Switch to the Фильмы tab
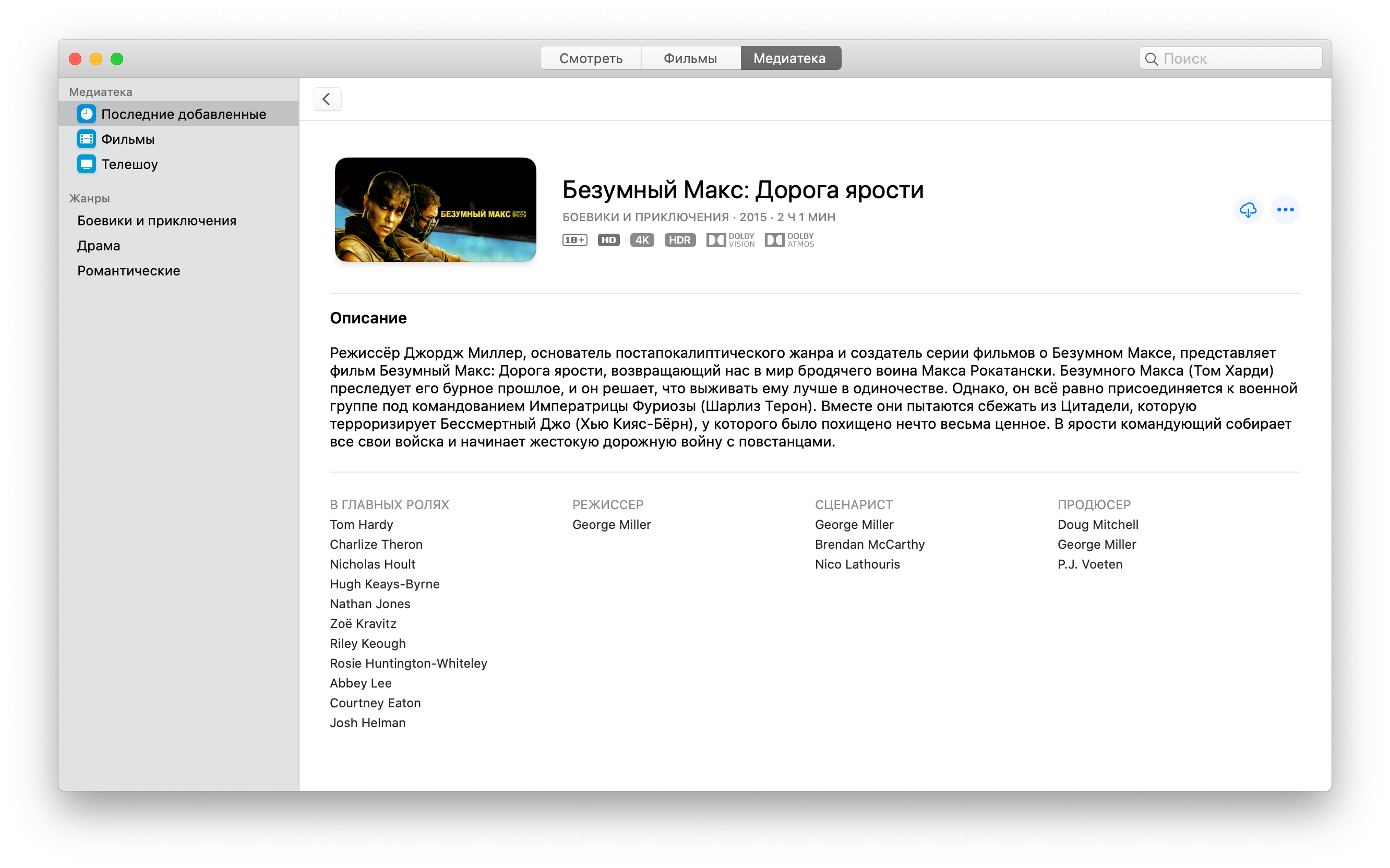Image resolution: width=1390 pixels, height=868 pixels. 691,58
